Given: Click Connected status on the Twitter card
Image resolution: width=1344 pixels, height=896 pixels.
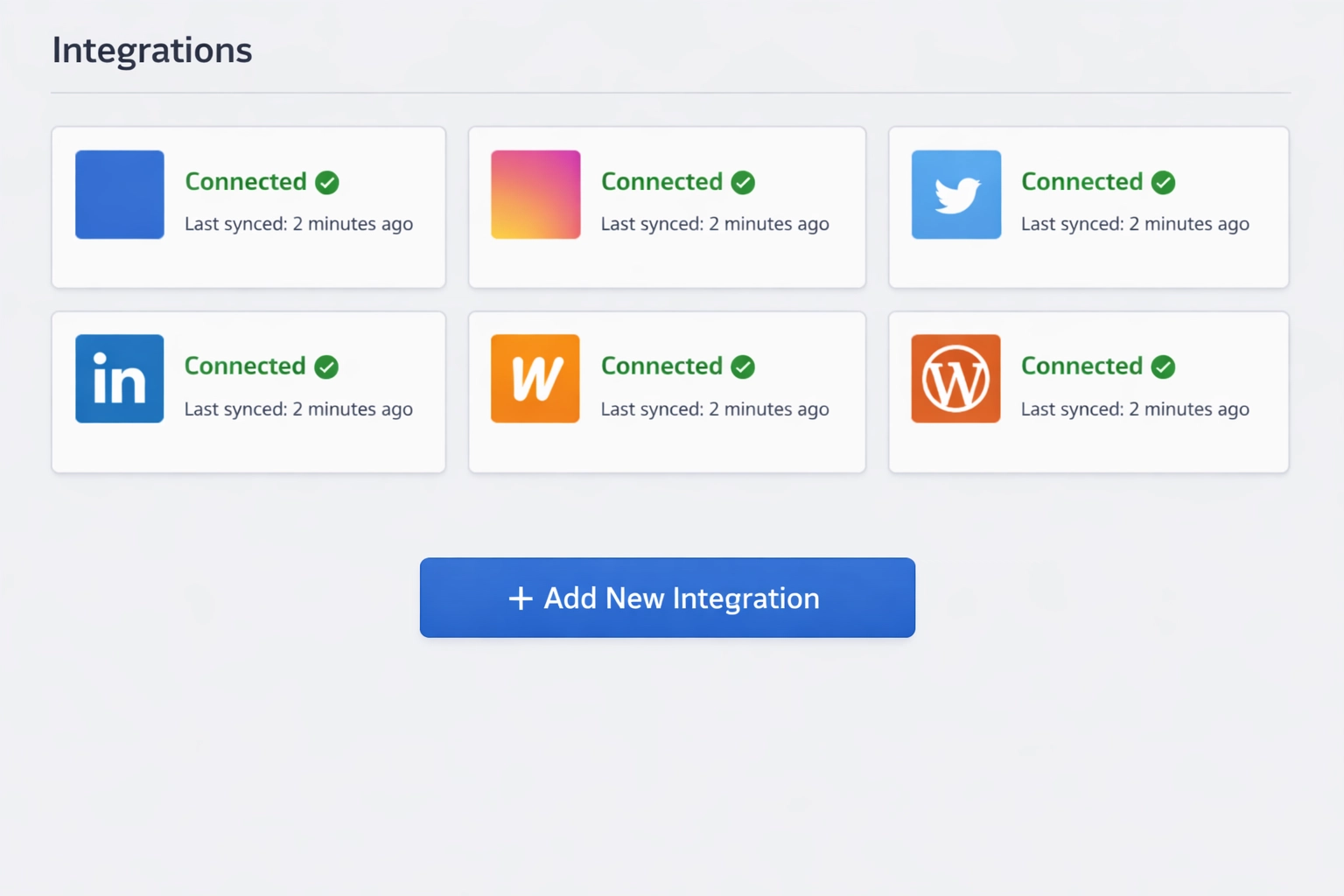Looking at the screenshot, I should click(x=1082, y=181).
